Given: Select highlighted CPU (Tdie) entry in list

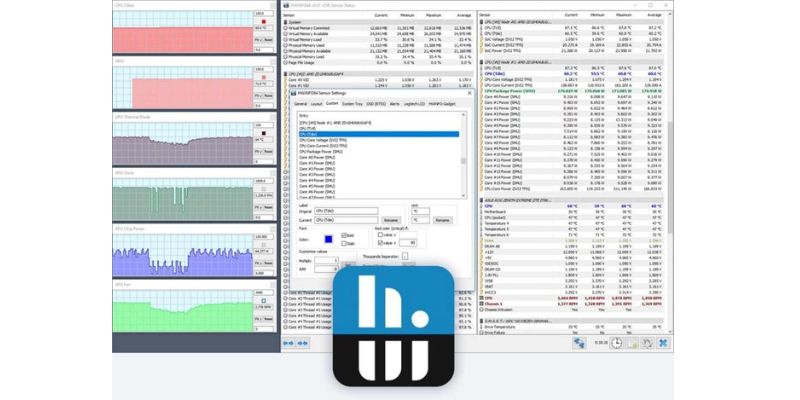Looking at the screenshot, I should point(379,134).
